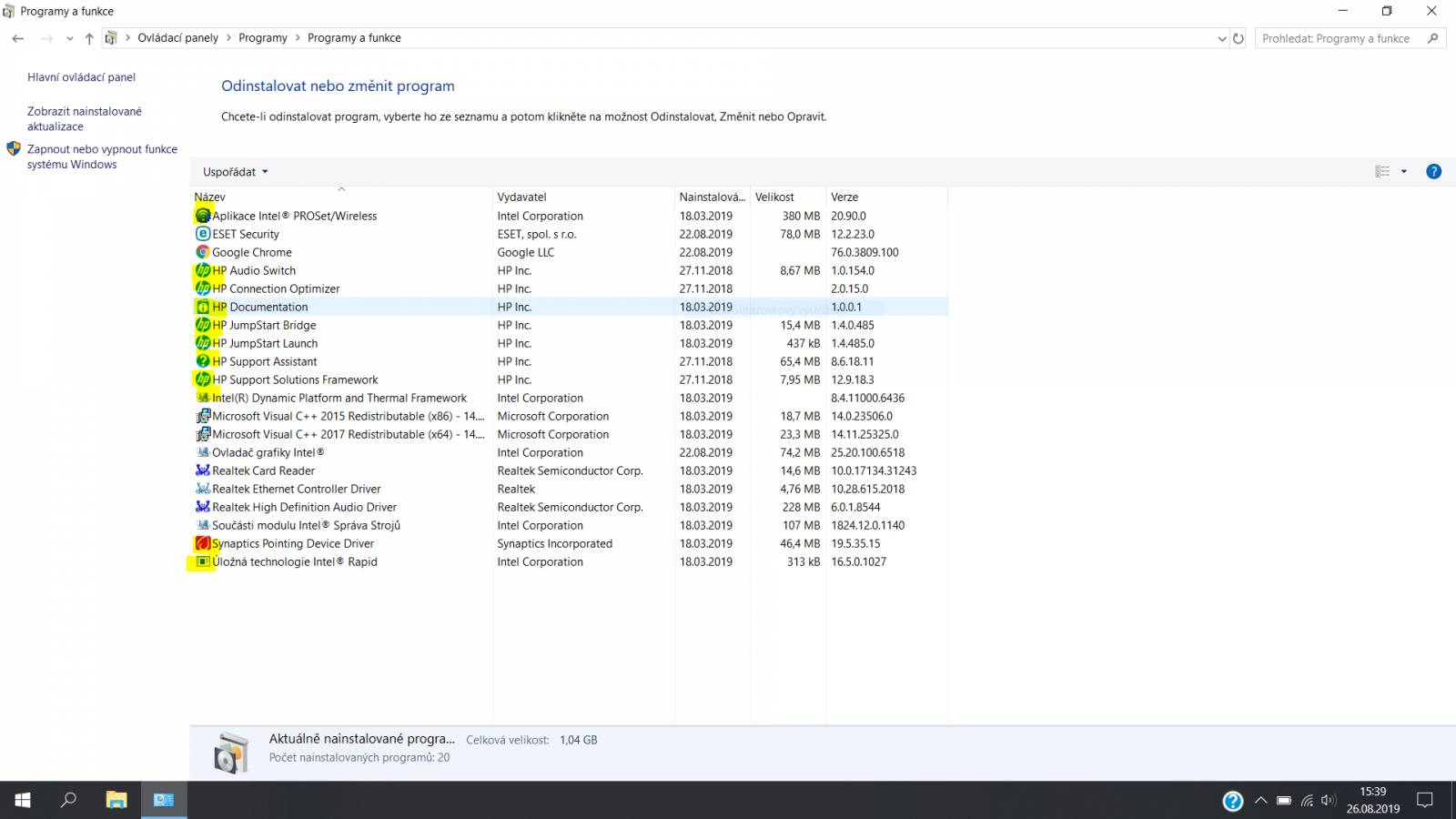
Task: Click the HP Audio Switch icon
Action: [203, 270]
